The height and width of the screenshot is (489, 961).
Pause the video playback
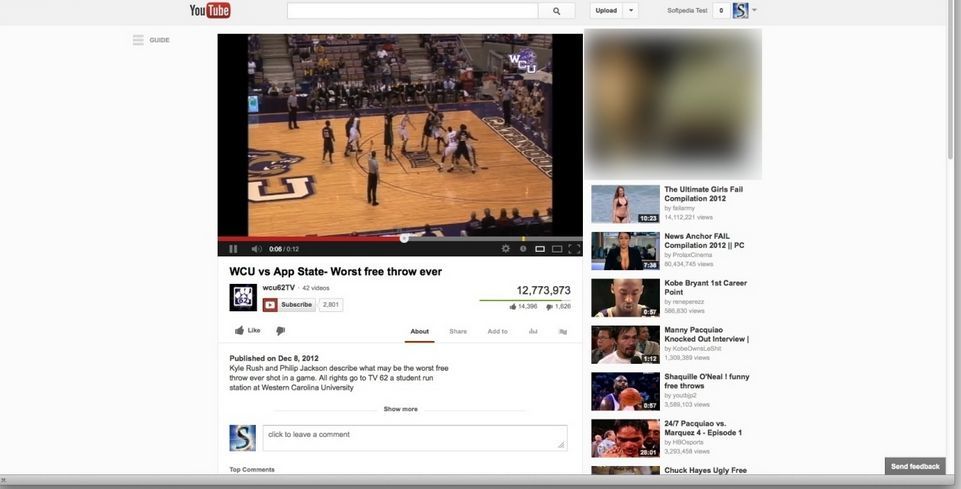[233, 249]
